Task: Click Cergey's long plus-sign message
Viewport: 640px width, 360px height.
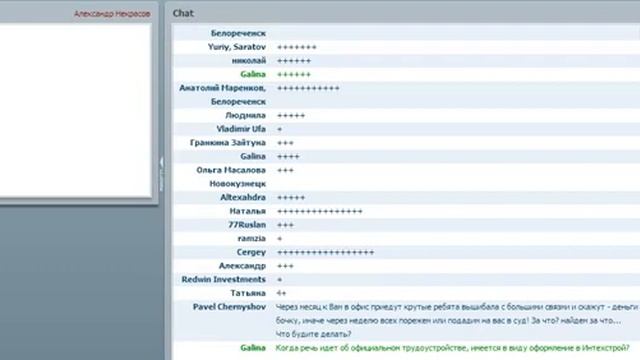Action: tap(325, 252)
